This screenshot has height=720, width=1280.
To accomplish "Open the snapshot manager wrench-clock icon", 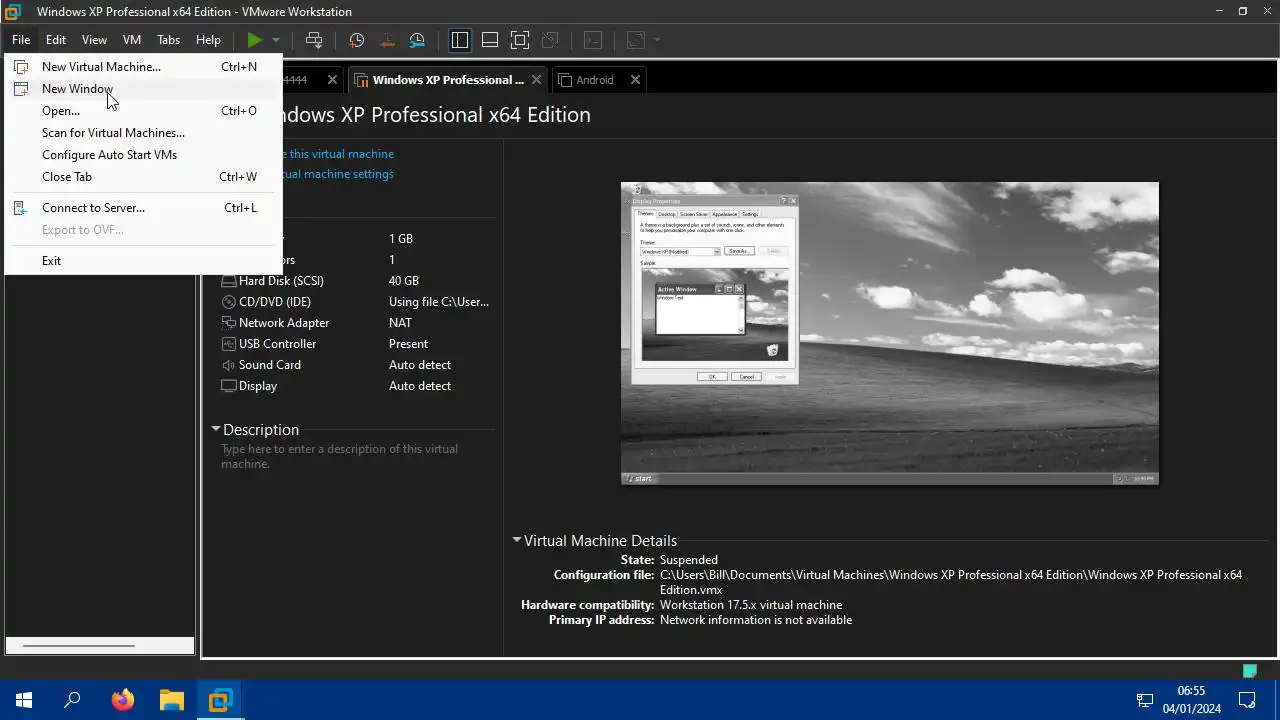I will tap(417, 40).
